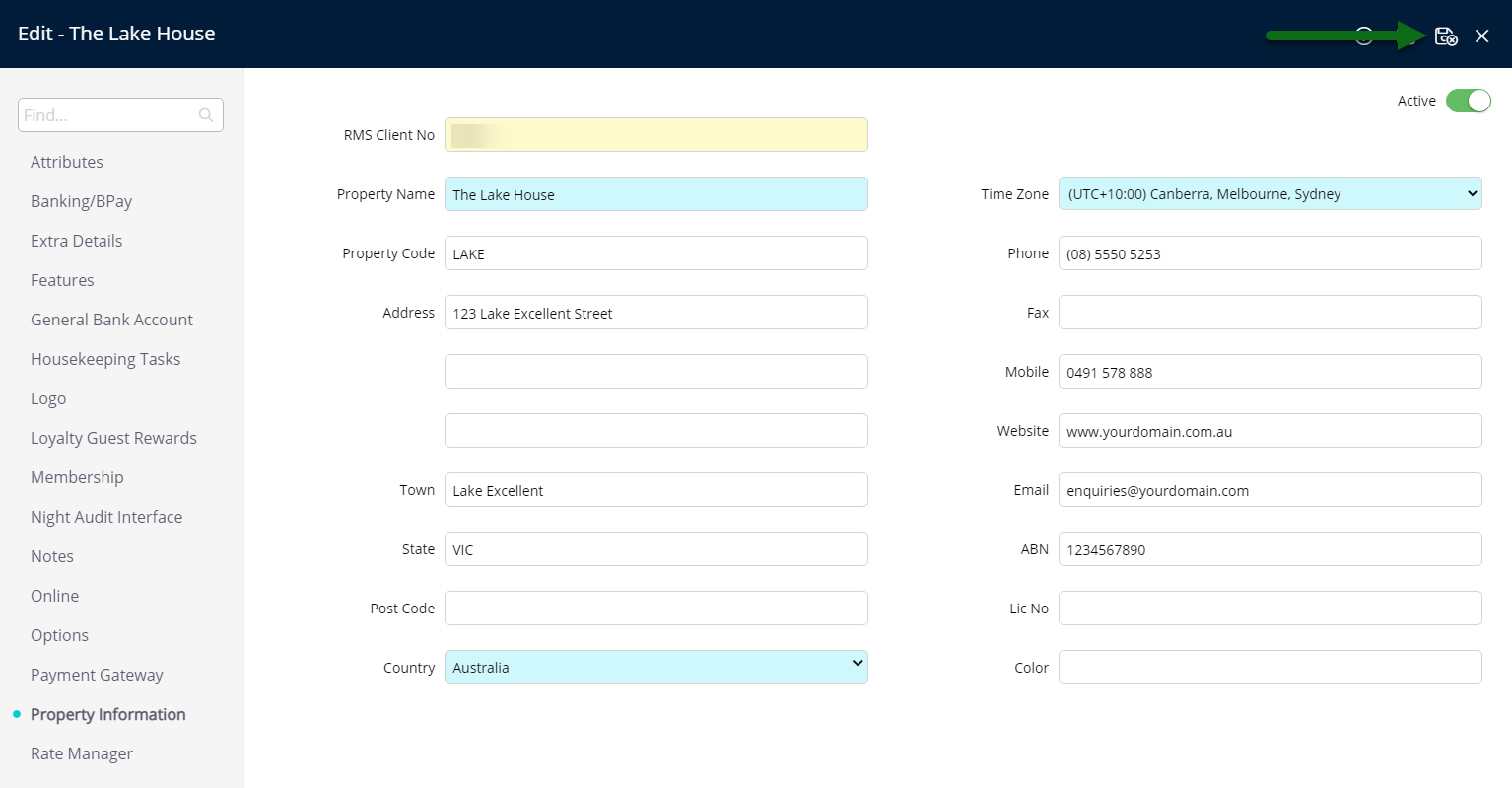Go to Membership section

click(x=77, y=477)
